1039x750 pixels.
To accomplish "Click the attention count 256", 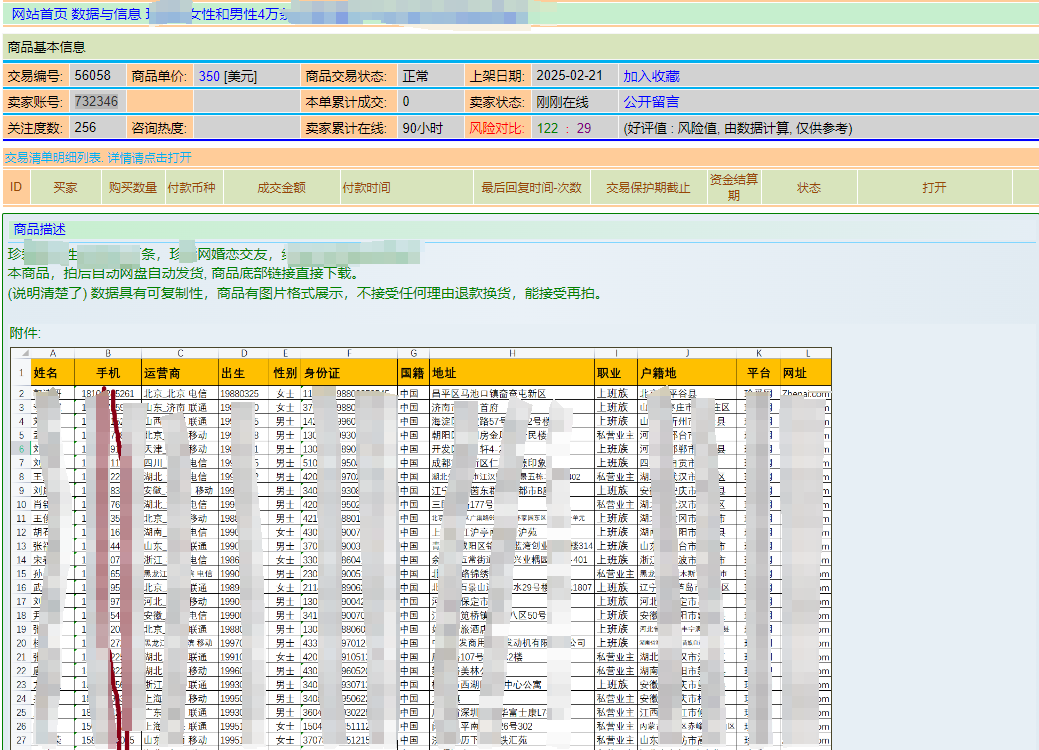I will point(85,127).
